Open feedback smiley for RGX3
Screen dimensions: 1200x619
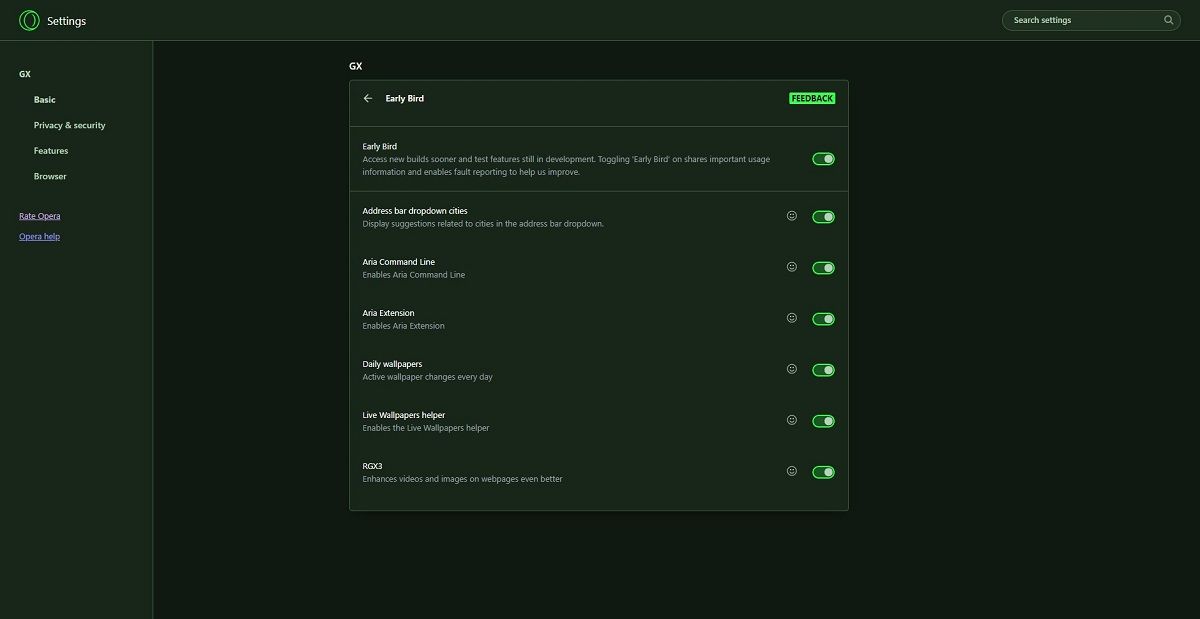pyautogui.click(x=791, y=470)
